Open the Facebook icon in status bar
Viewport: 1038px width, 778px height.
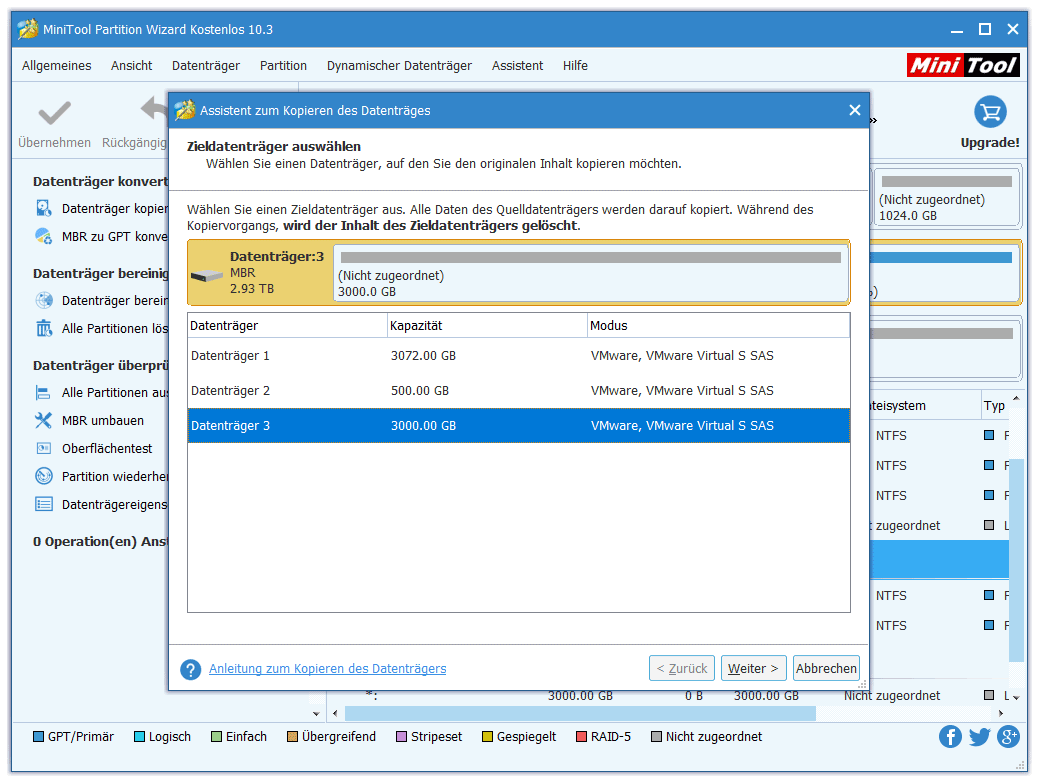pos(950,736)
